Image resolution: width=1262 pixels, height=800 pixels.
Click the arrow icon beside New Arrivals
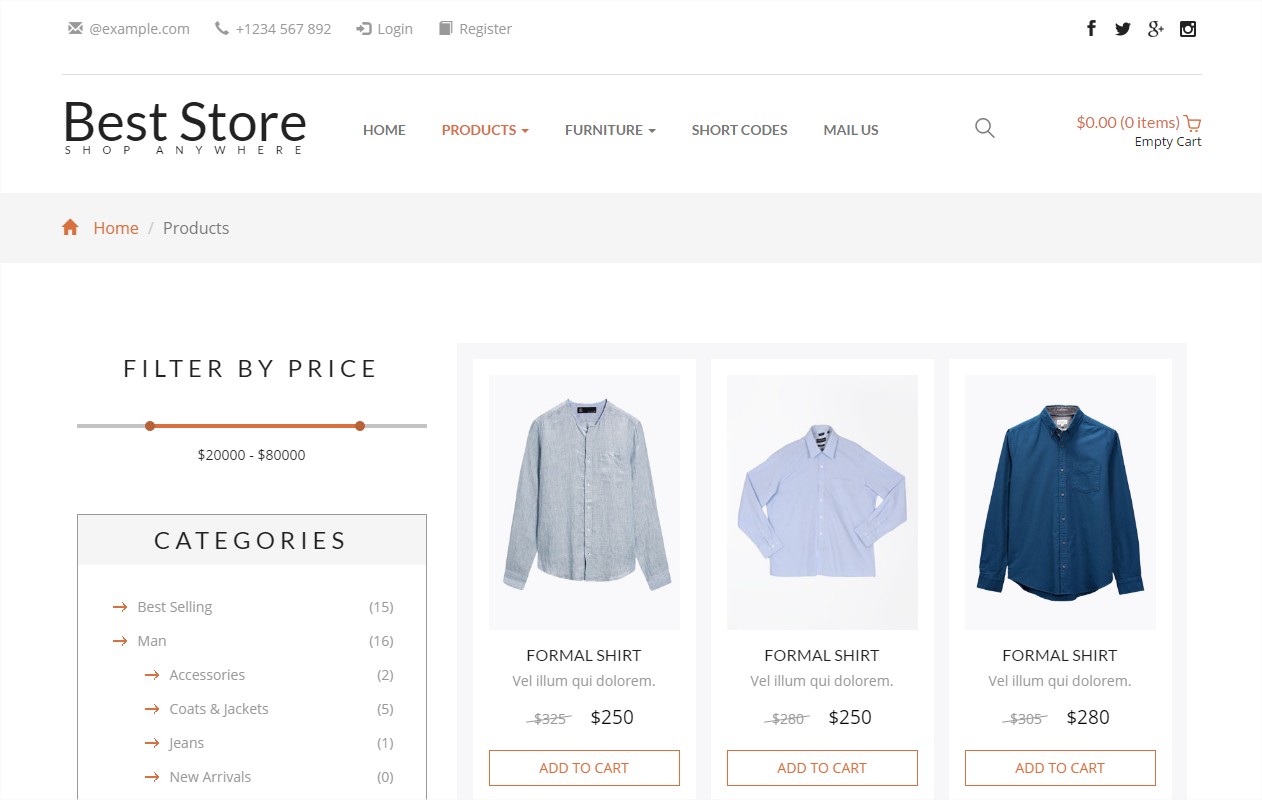[152, 777]
